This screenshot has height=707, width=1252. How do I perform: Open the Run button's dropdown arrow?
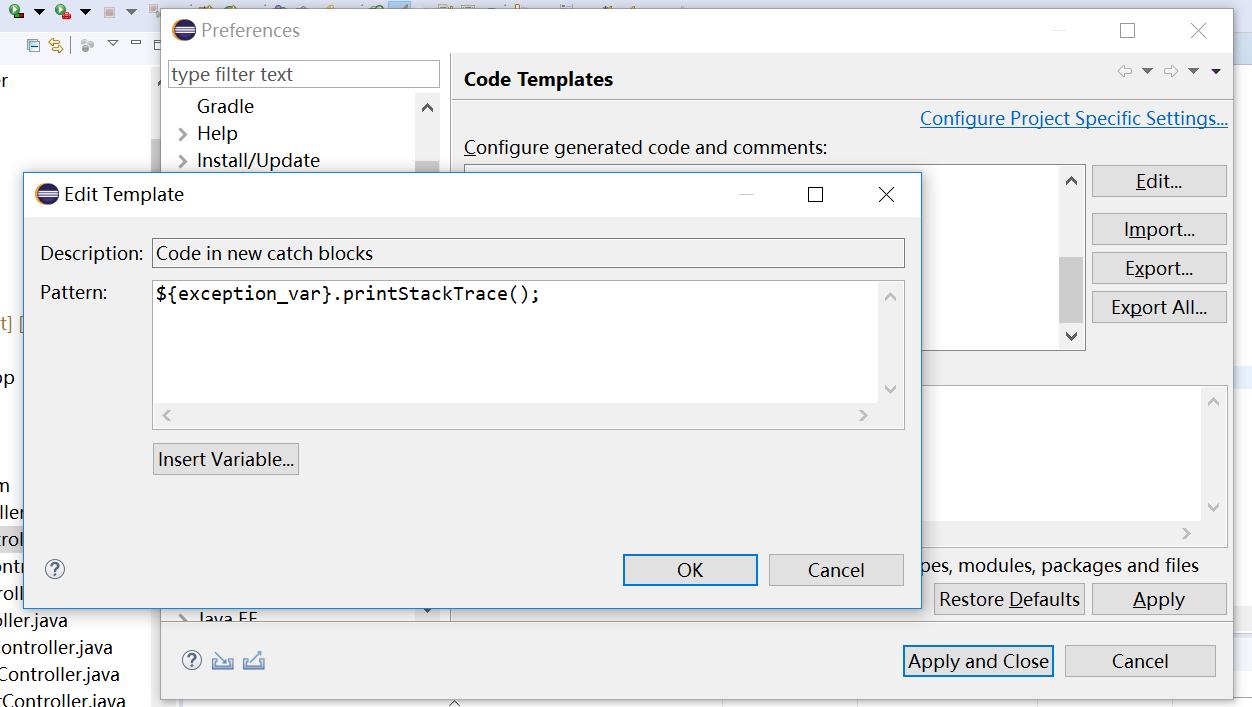38,11
